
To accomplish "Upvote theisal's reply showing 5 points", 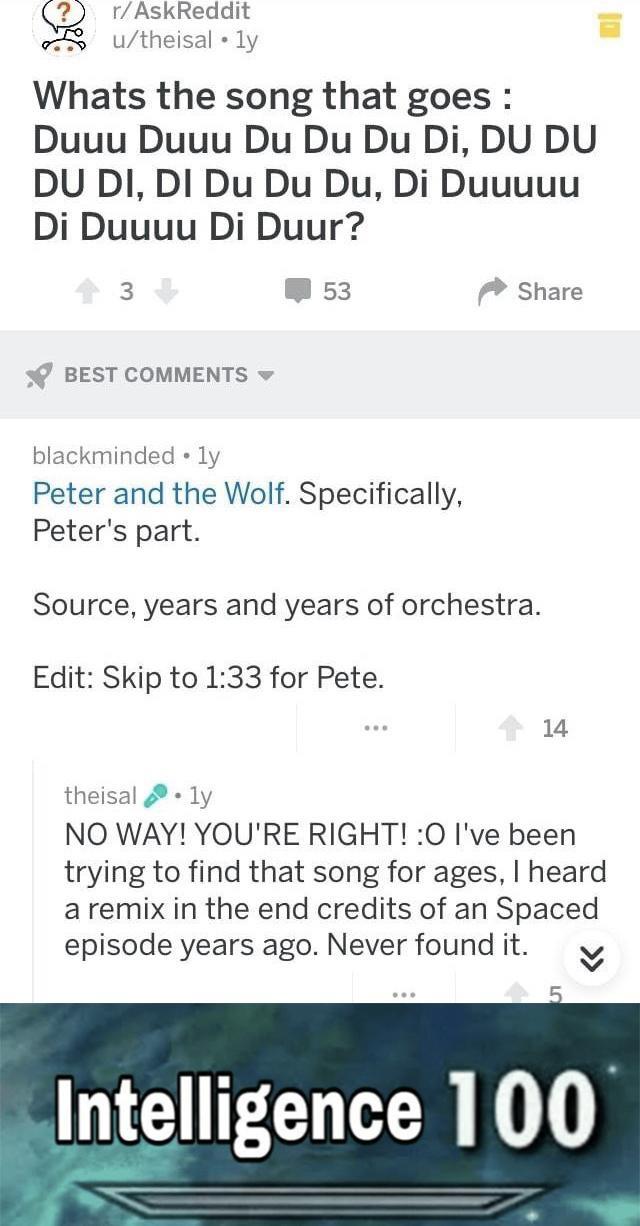I will (516, 993).
